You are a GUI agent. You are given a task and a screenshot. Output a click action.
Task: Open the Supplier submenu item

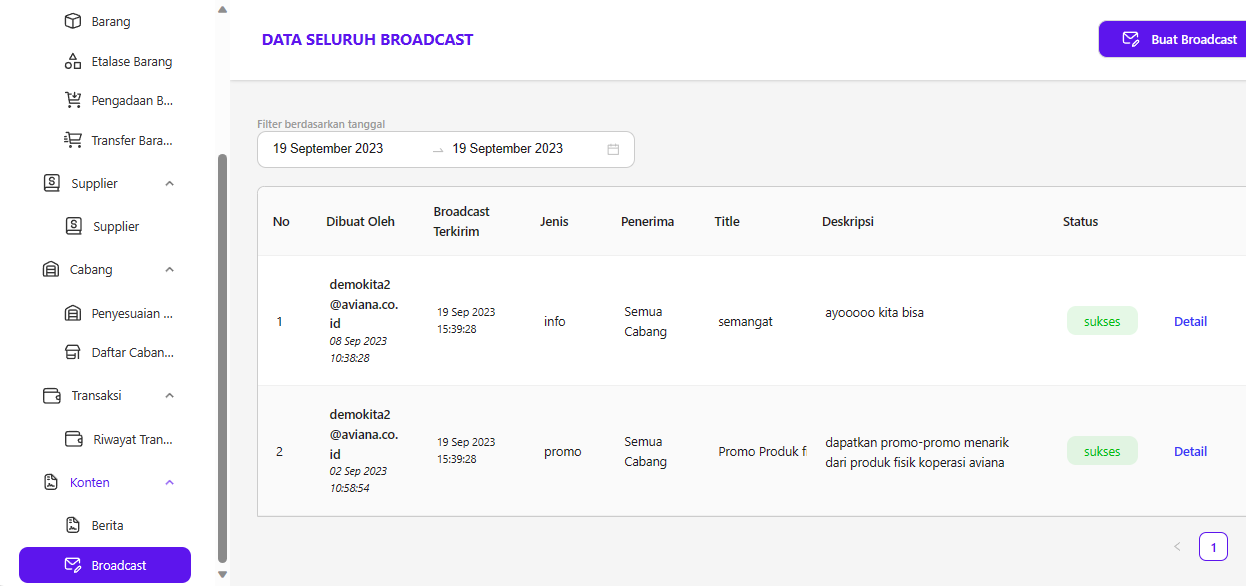(115, 227)
